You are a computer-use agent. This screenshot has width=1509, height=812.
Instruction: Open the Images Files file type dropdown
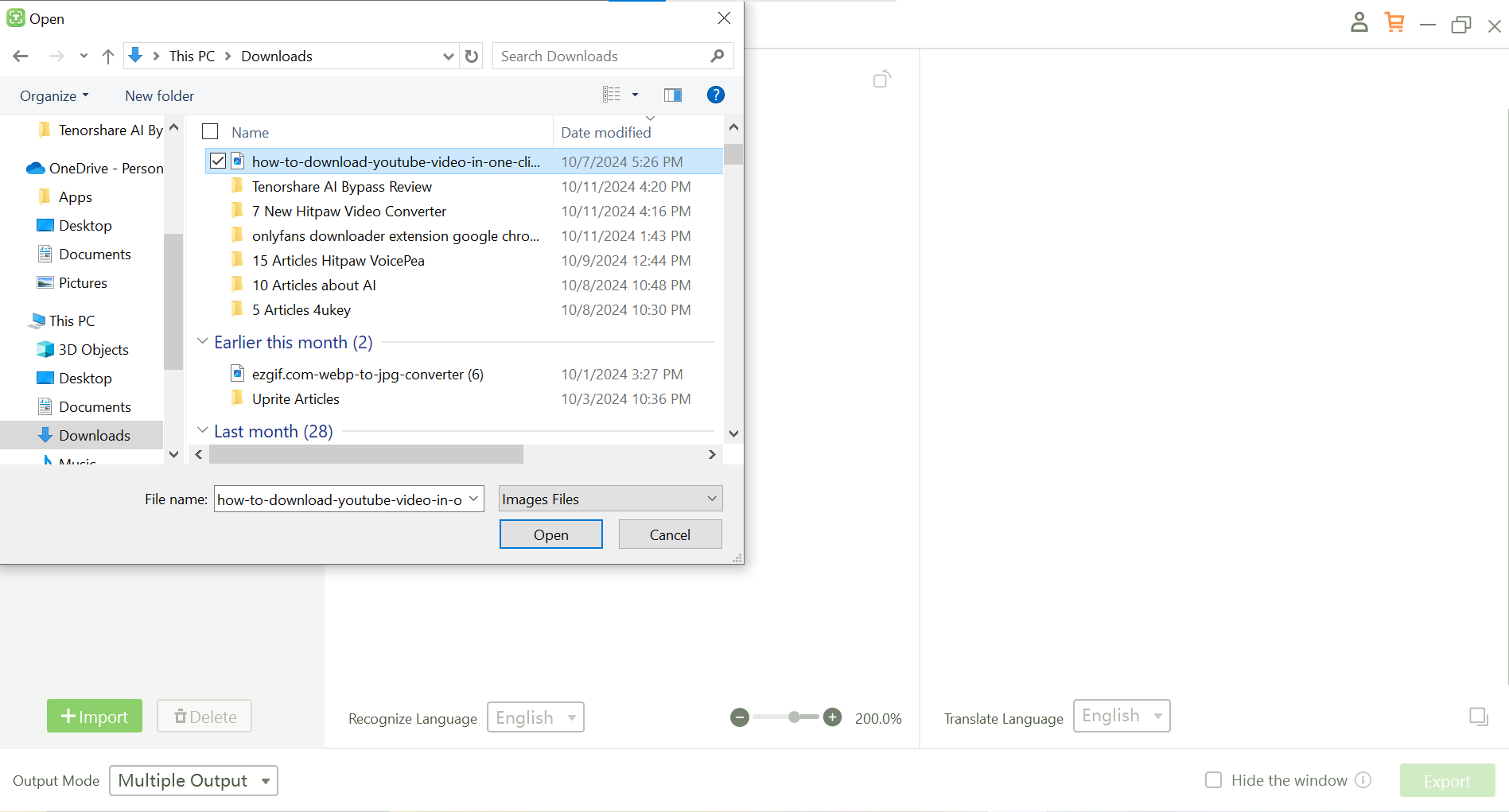tap(609, 499)
